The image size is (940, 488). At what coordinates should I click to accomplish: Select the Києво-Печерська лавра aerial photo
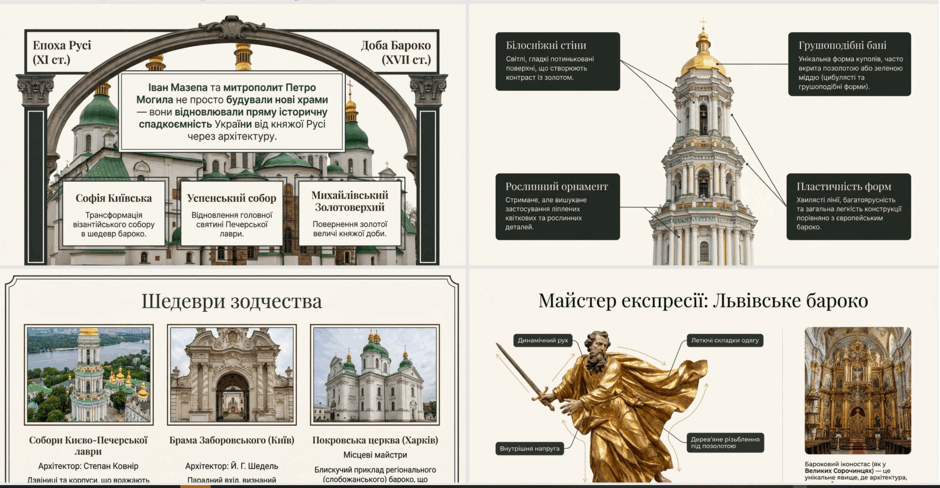coord(89,375)
